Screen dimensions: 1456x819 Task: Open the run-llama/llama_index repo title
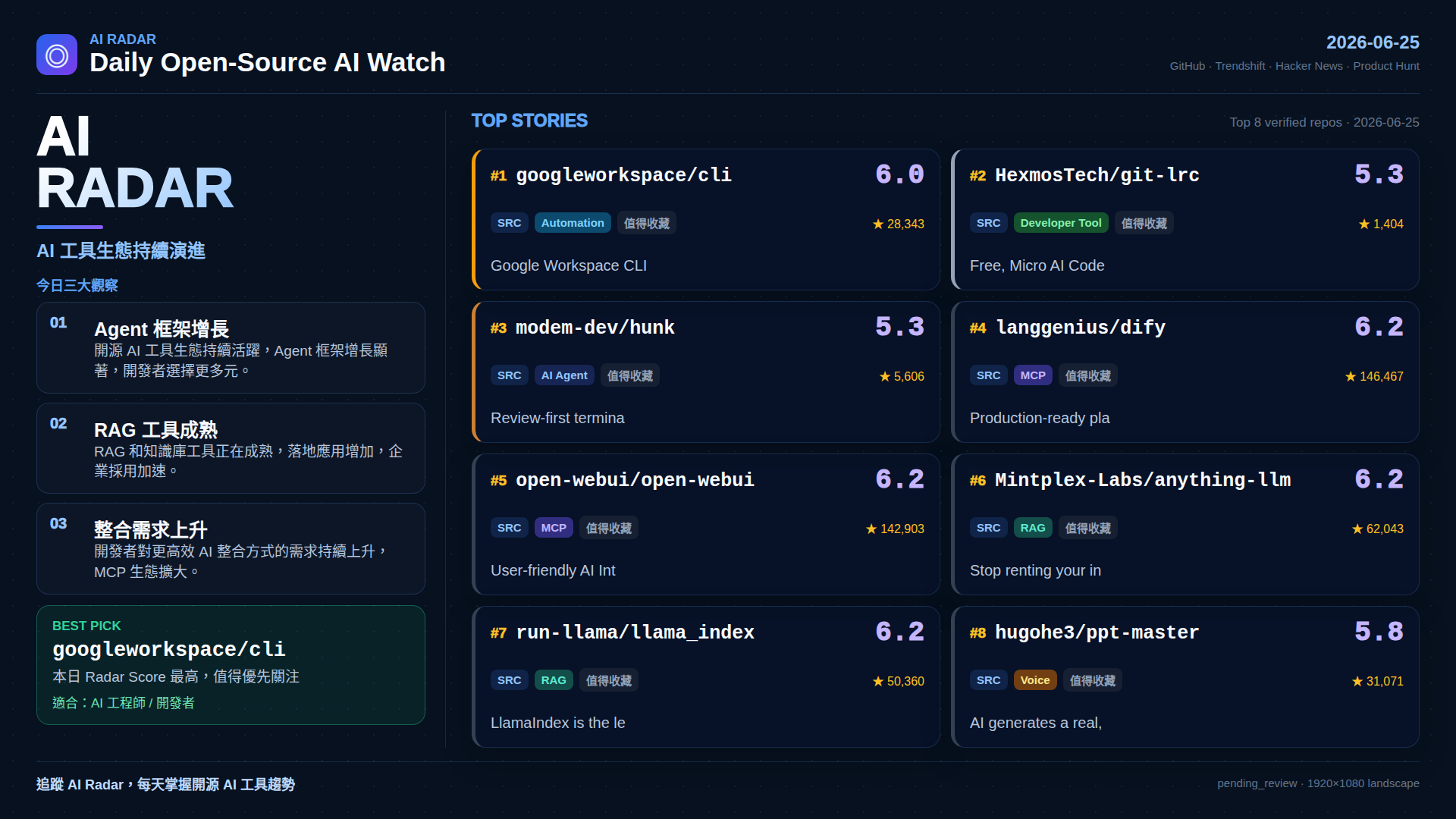(x=635, y=632)
